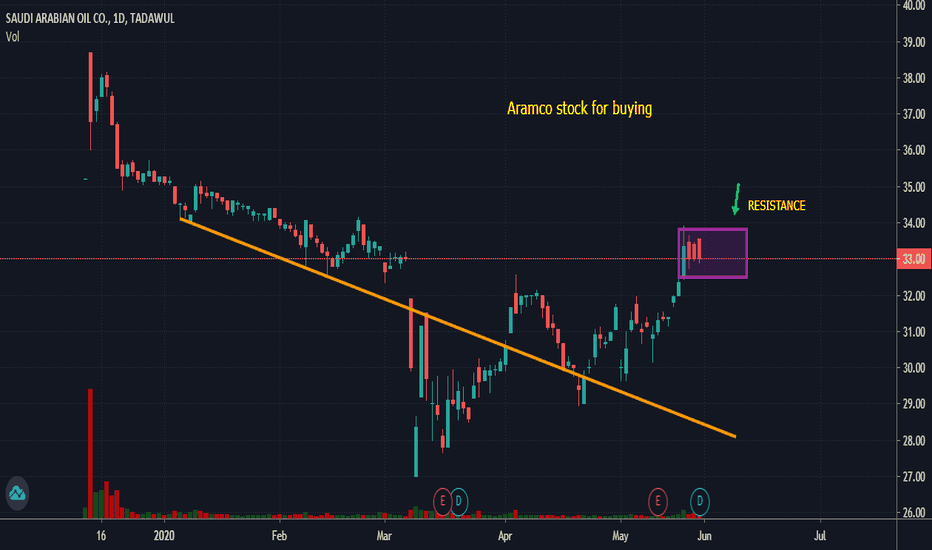Image resolution: width=932 pixels, height=550 pixels.
Task: Select the purple resistance zone rectangle
Action: [x=713, y=253]
